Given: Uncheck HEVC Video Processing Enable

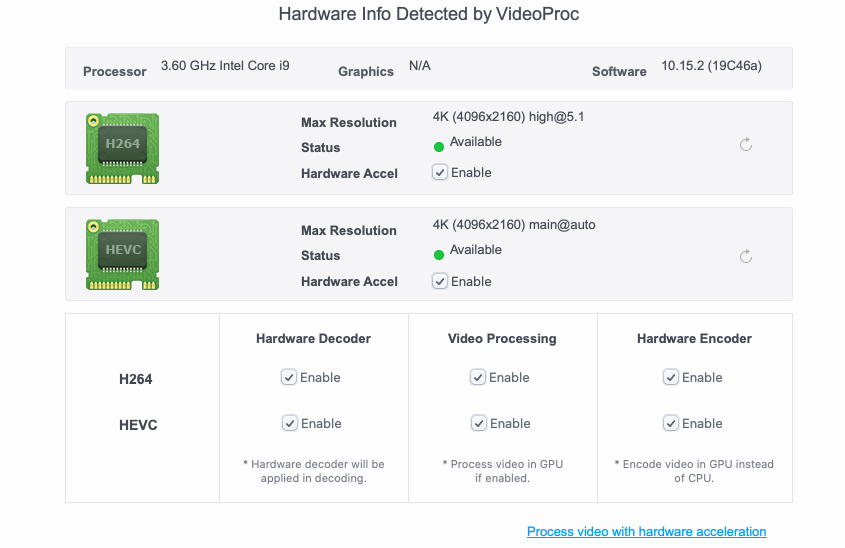Looking at the screenshot, I should tap(478, 423).
